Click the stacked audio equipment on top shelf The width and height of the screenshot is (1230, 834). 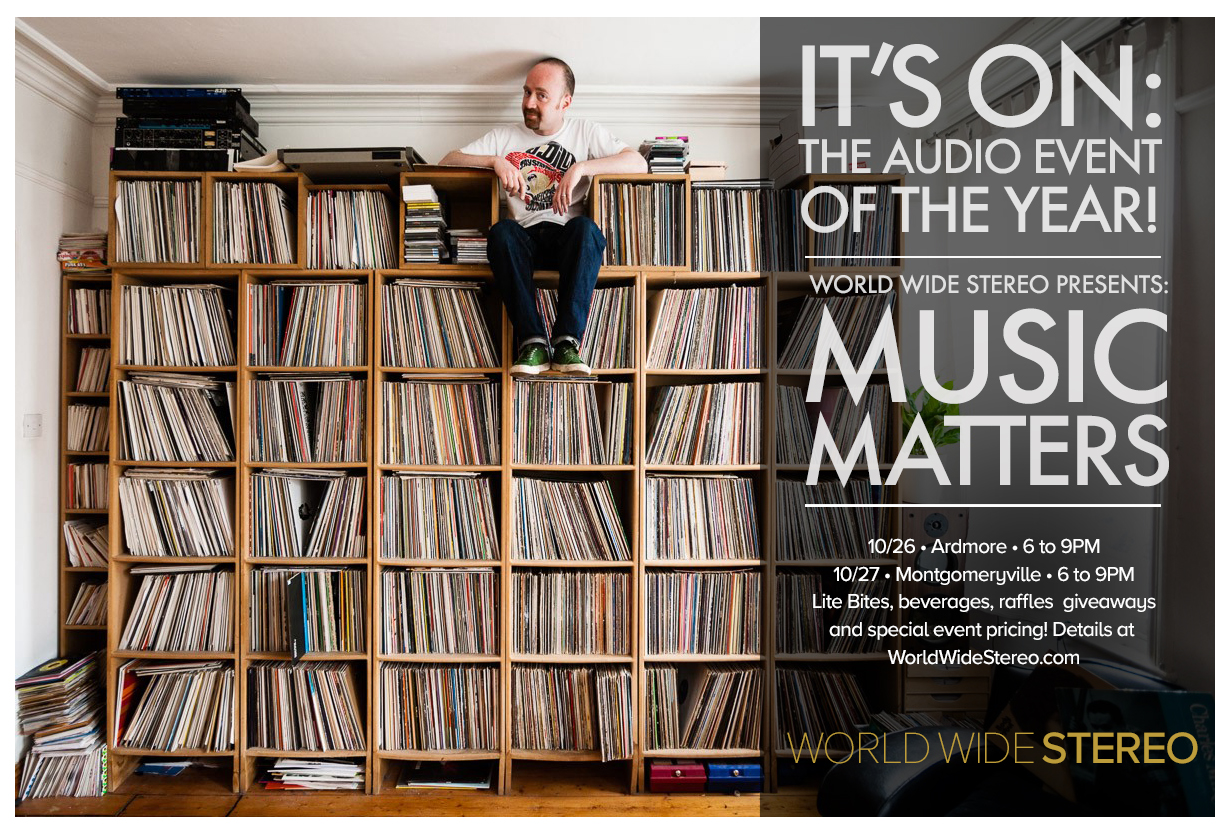(185, 129)
